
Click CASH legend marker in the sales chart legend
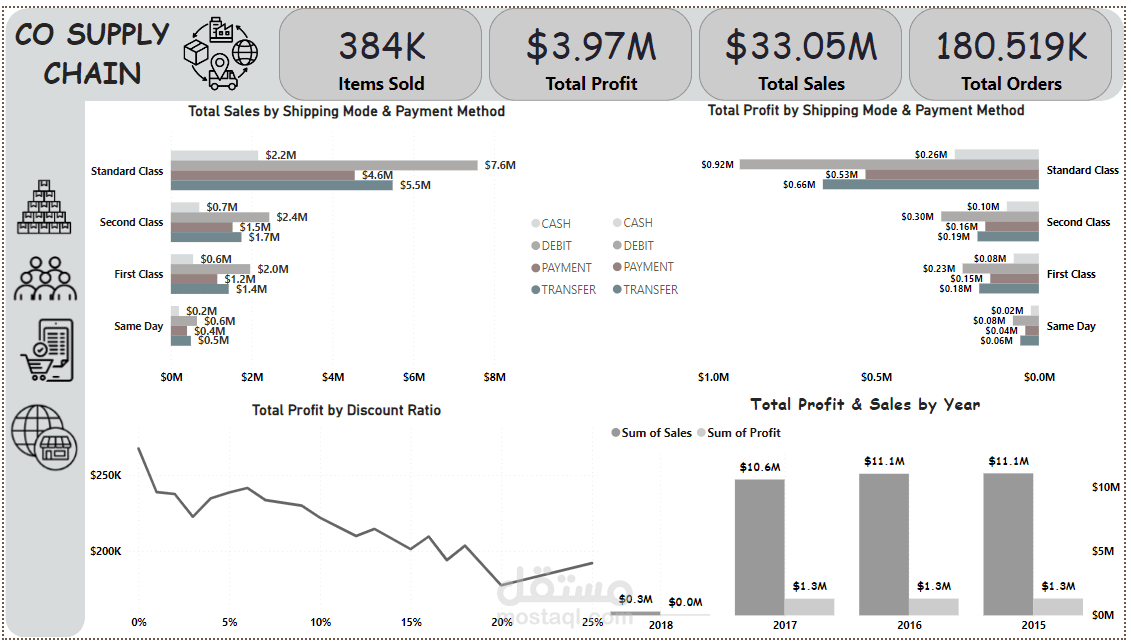tap(535, 224)
